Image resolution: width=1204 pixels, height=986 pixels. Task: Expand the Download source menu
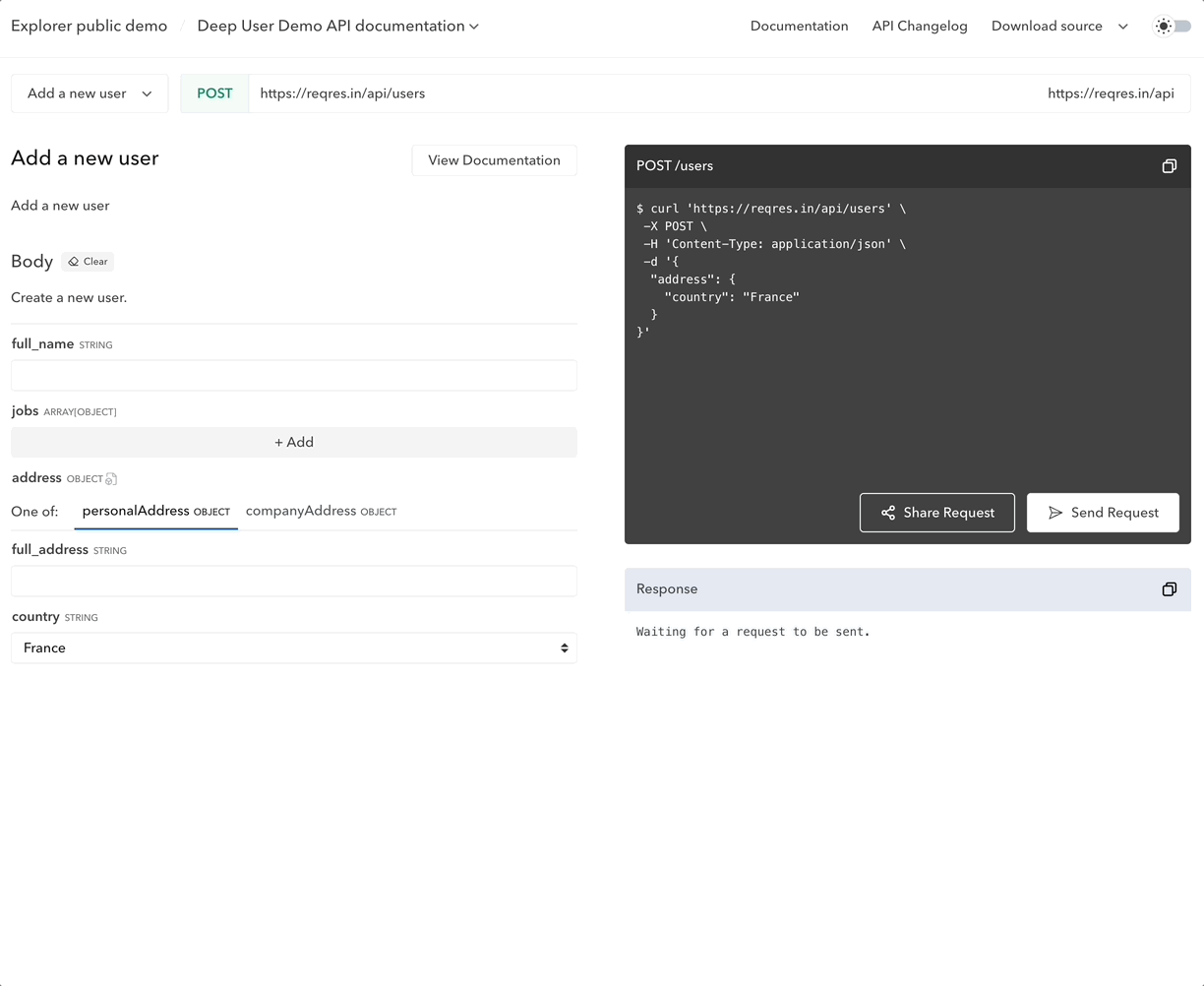coord(1059,27)
